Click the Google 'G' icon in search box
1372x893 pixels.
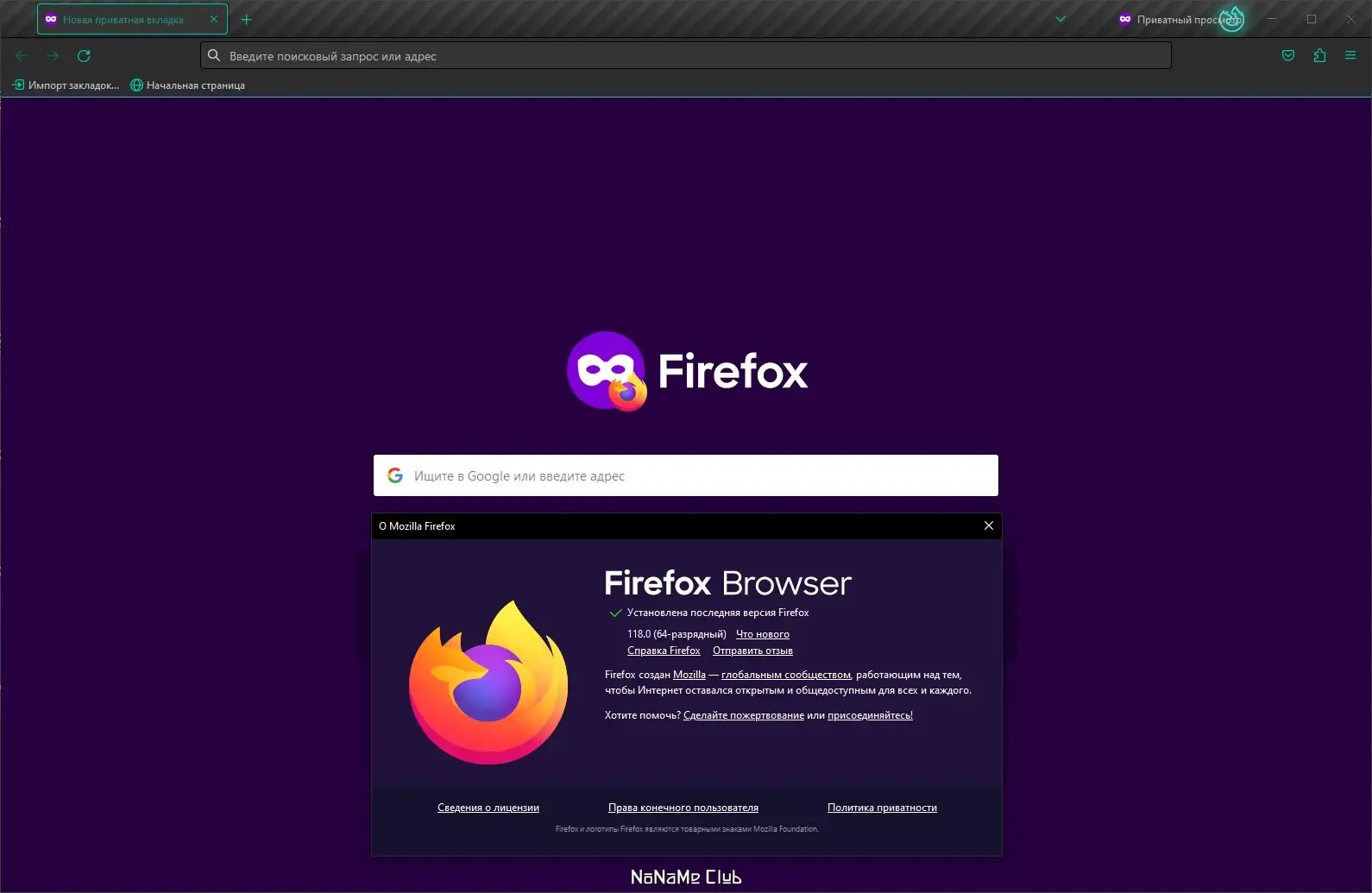point(395,475)
